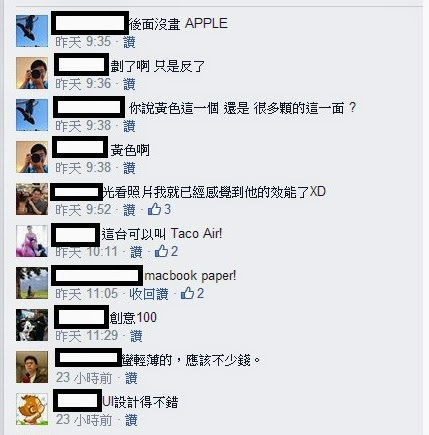Like the 蠻輕薄的 comment from 23 hours ago
This screenshot has height=435, width=429.
click(x=131, y=378)
